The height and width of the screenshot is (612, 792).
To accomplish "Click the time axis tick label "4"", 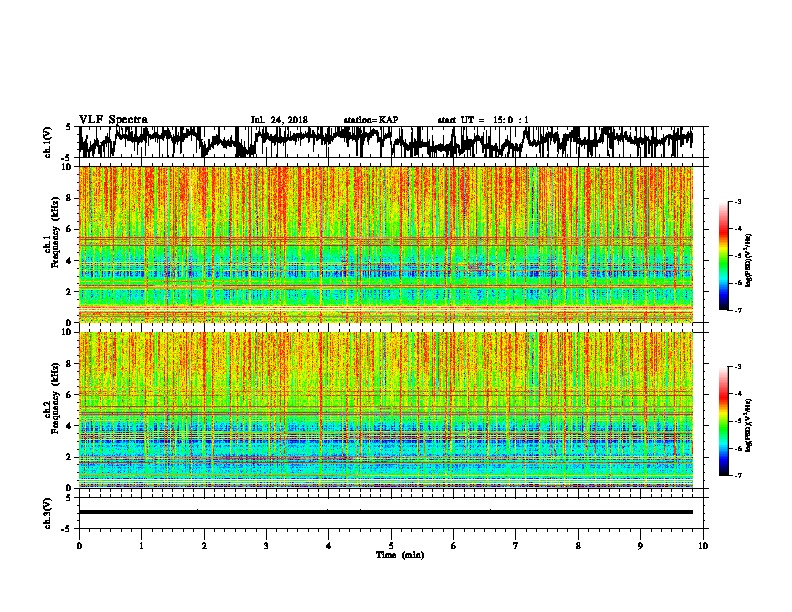I will point(329,546).
